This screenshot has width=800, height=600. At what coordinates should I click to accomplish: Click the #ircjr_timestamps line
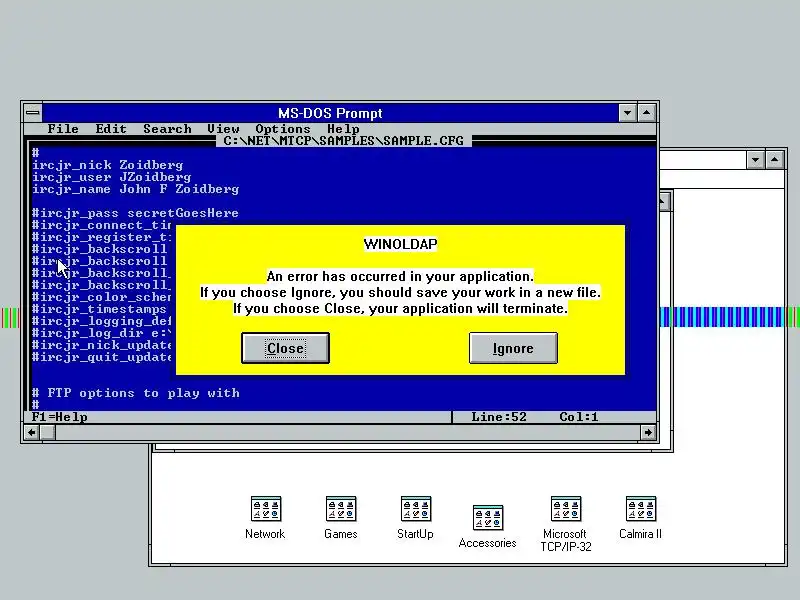[x=99, y=309]
